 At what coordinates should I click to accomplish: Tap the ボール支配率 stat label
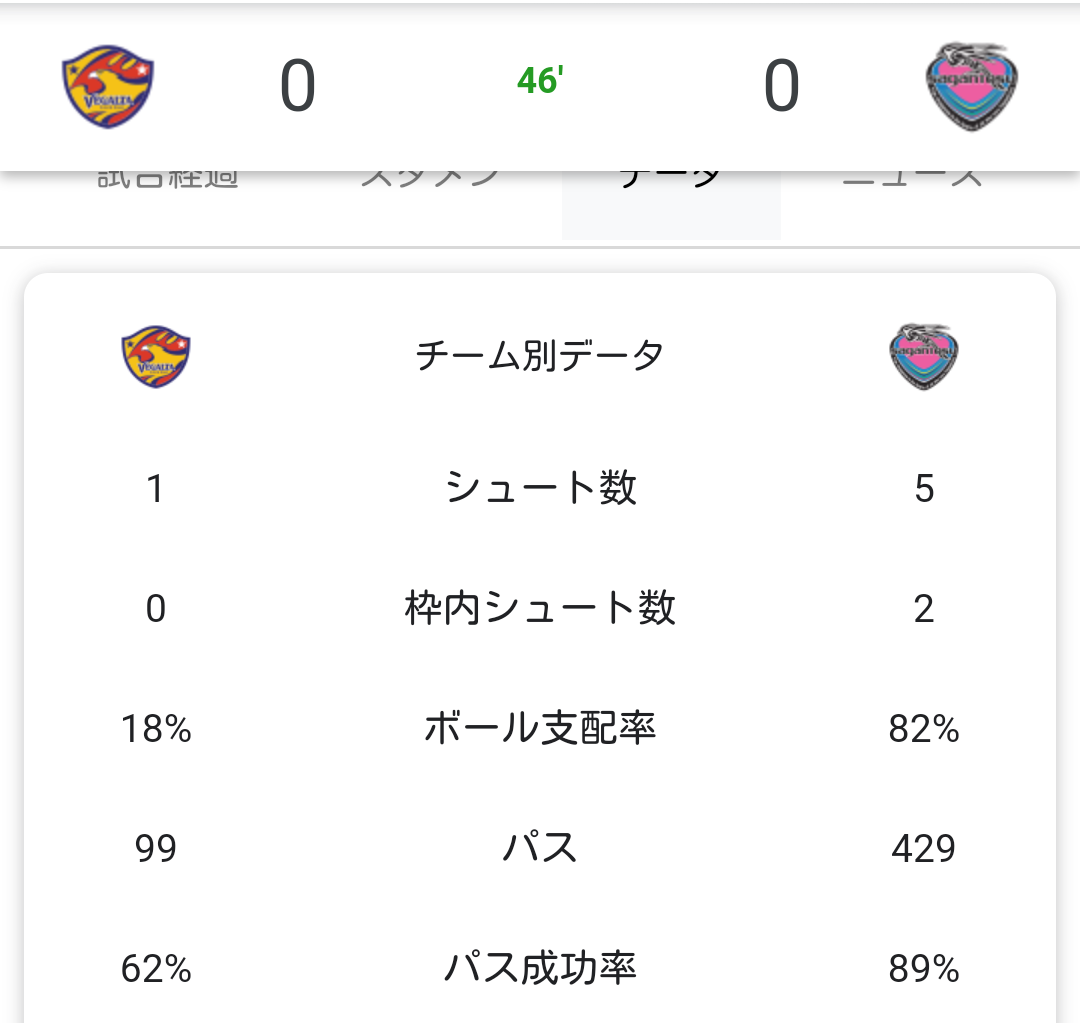point(540,728)
